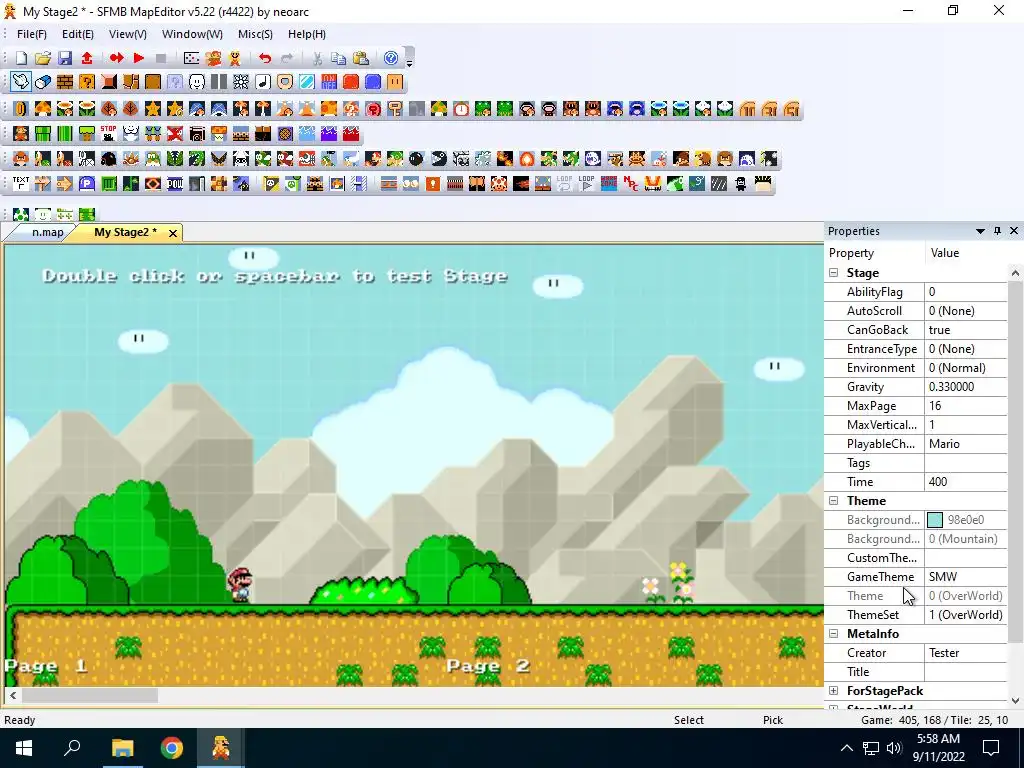Select the Bob-omb enemy
1024x768 pixels.
[x=416, y=159]
